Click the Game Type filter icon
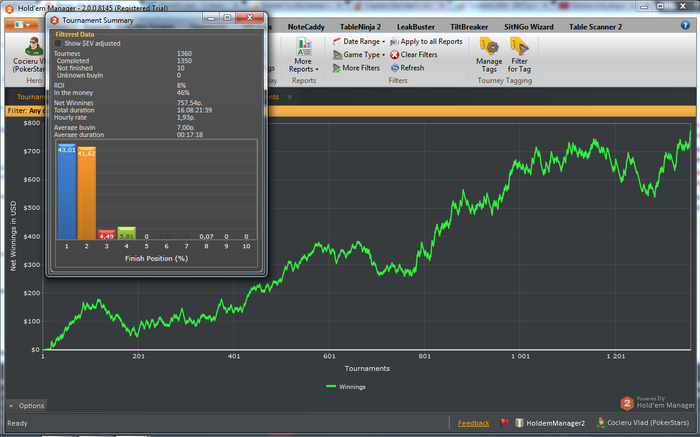The height and width of the screenshot is (437, 700). [337, 55]
